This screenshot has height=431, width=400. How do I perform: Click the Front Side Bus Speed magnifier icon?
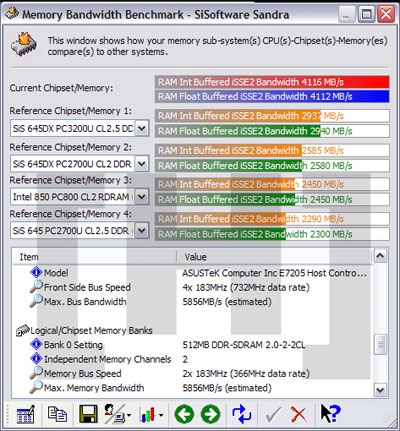click(x=36, y=286)
